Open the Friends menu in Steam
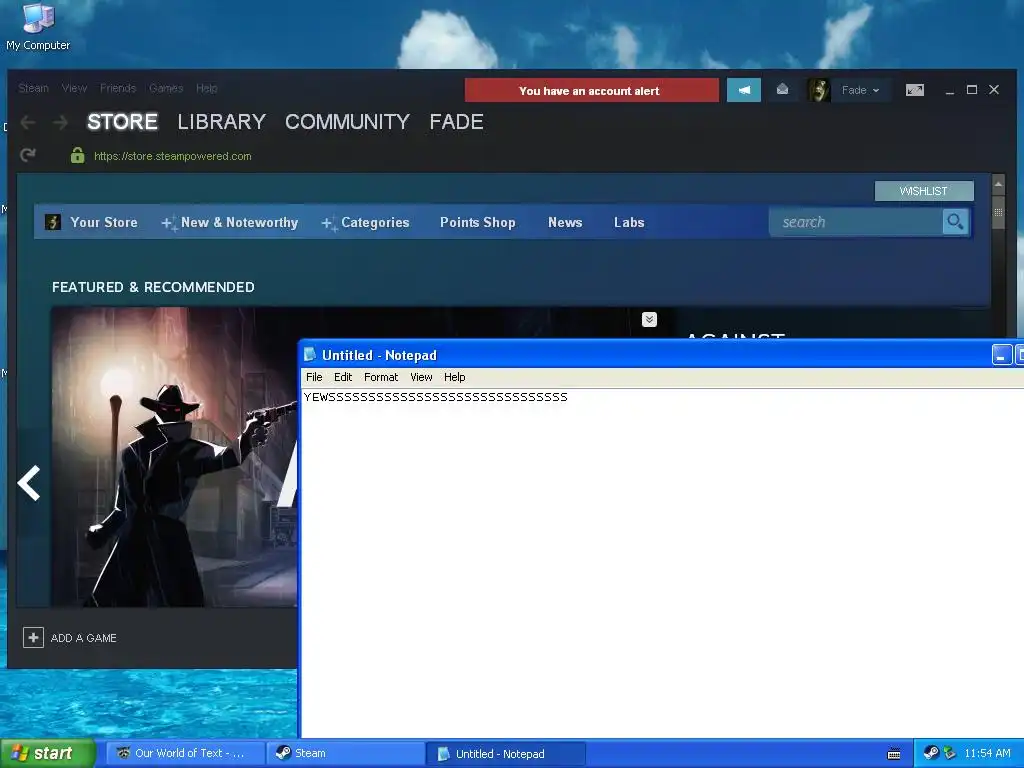The width and height of the screenshot is (1024, 768). pyautogui.click(x=118, y=88)
